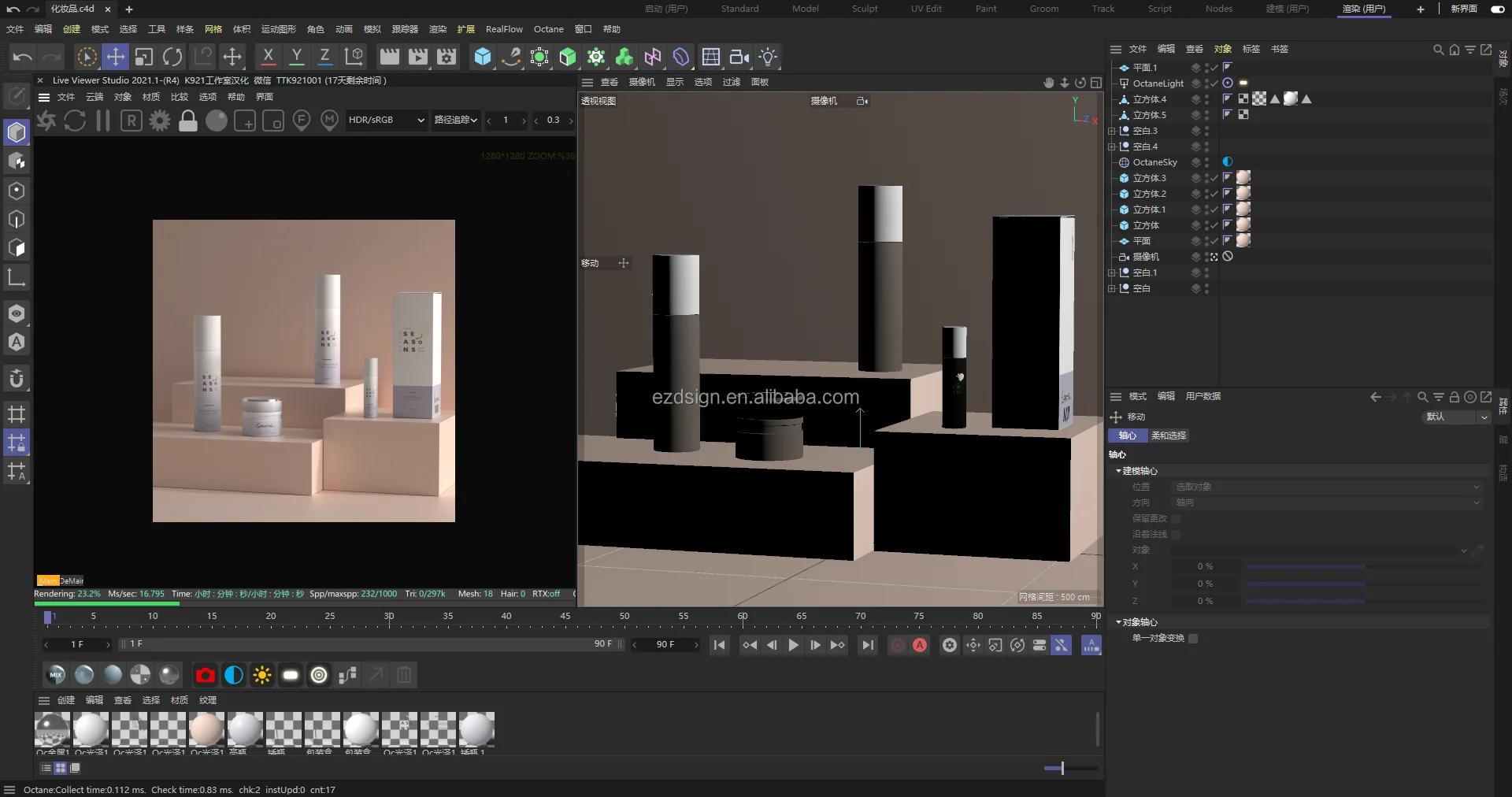Switch to Sculpt layout tab
1512x797 pixels.
pyautogui.click(x=864, y=9)
